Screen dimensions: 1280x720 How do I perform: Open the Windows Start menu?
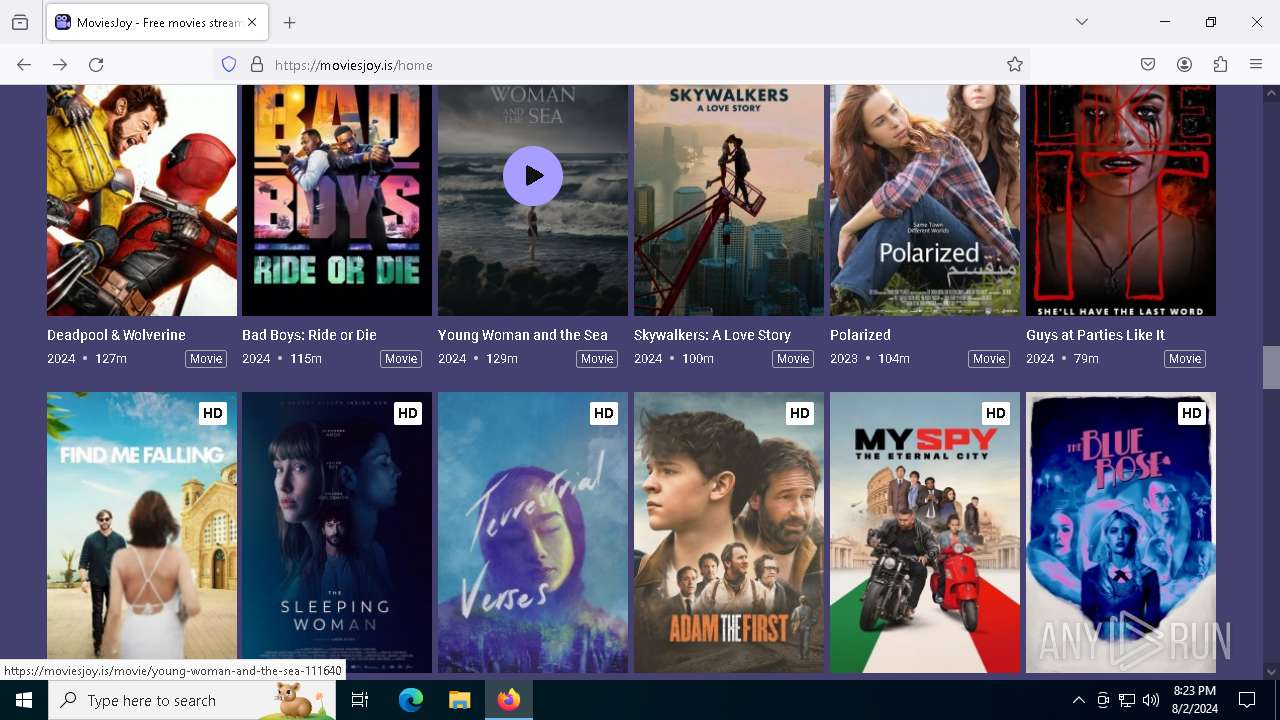(x=24, y=700)
